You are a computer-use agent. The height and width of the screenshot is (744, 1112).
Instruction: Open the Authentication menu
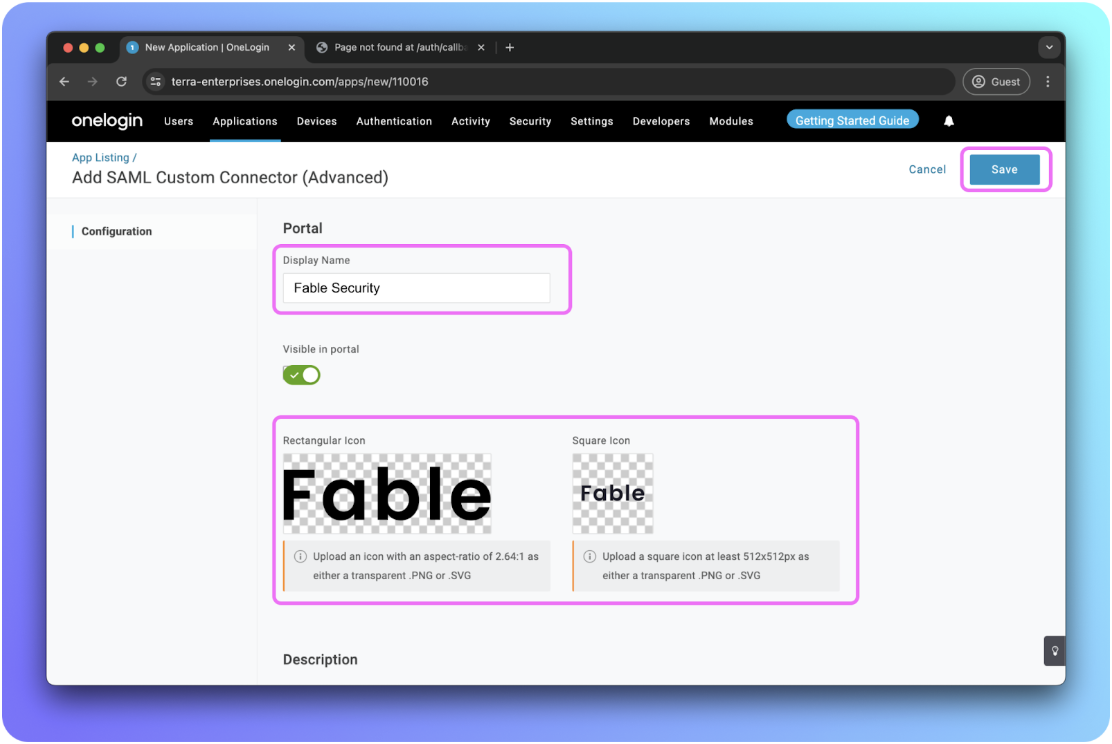[394, 121]
